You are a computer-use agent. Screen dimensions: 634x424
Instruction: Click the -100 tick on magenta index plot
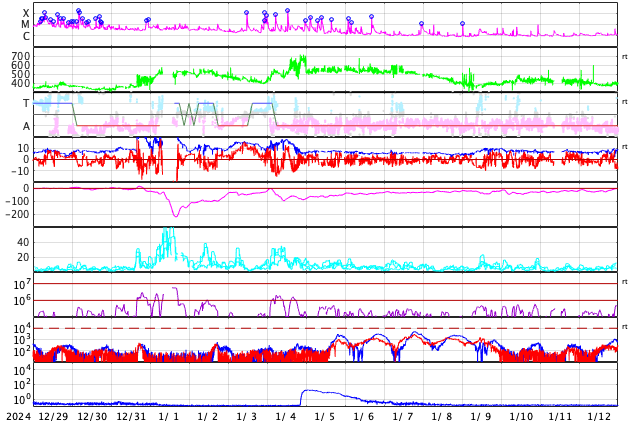click(x=17, y=201)
